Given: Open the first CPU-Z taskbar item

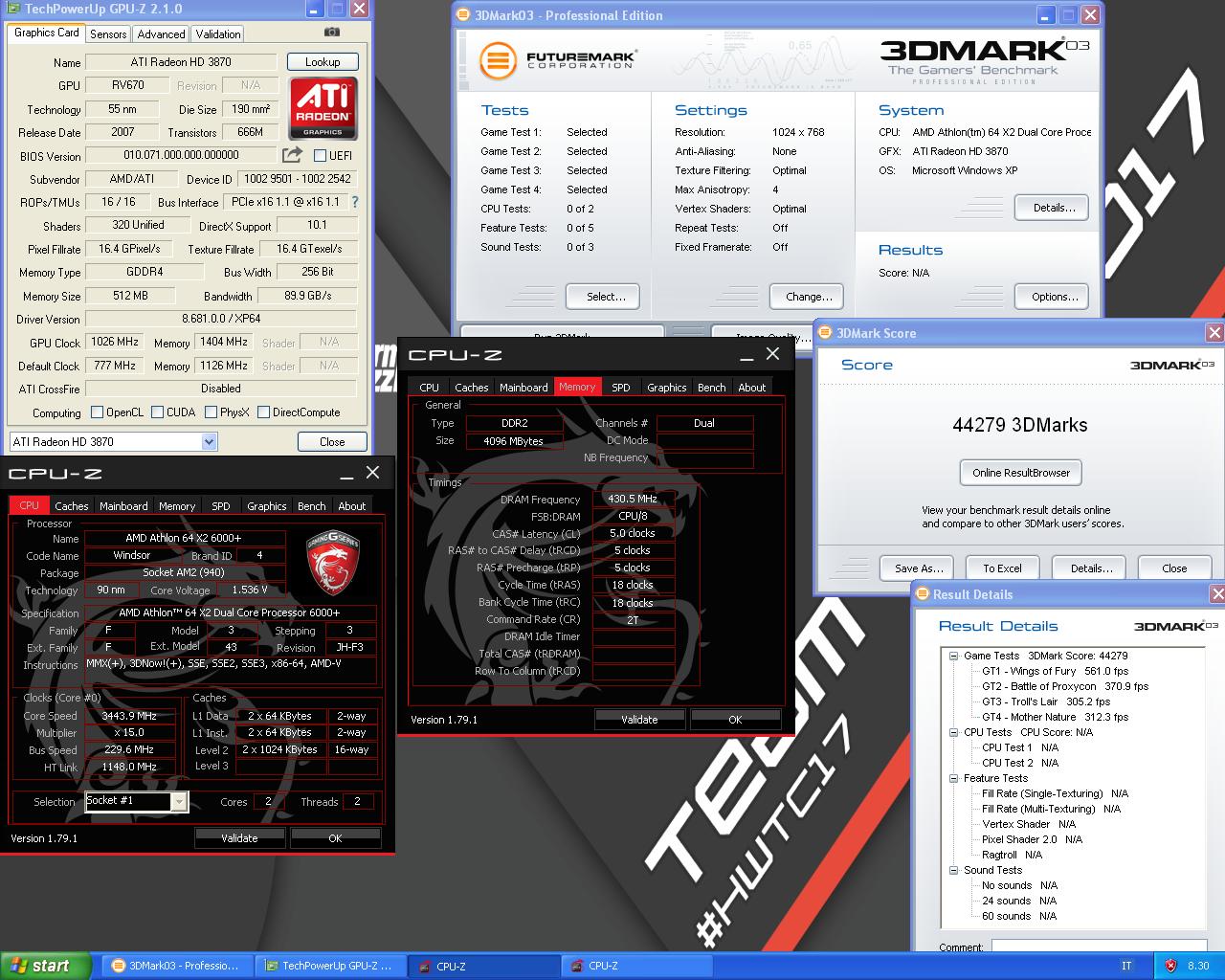Looking at the screenshot, I should 483,966.
